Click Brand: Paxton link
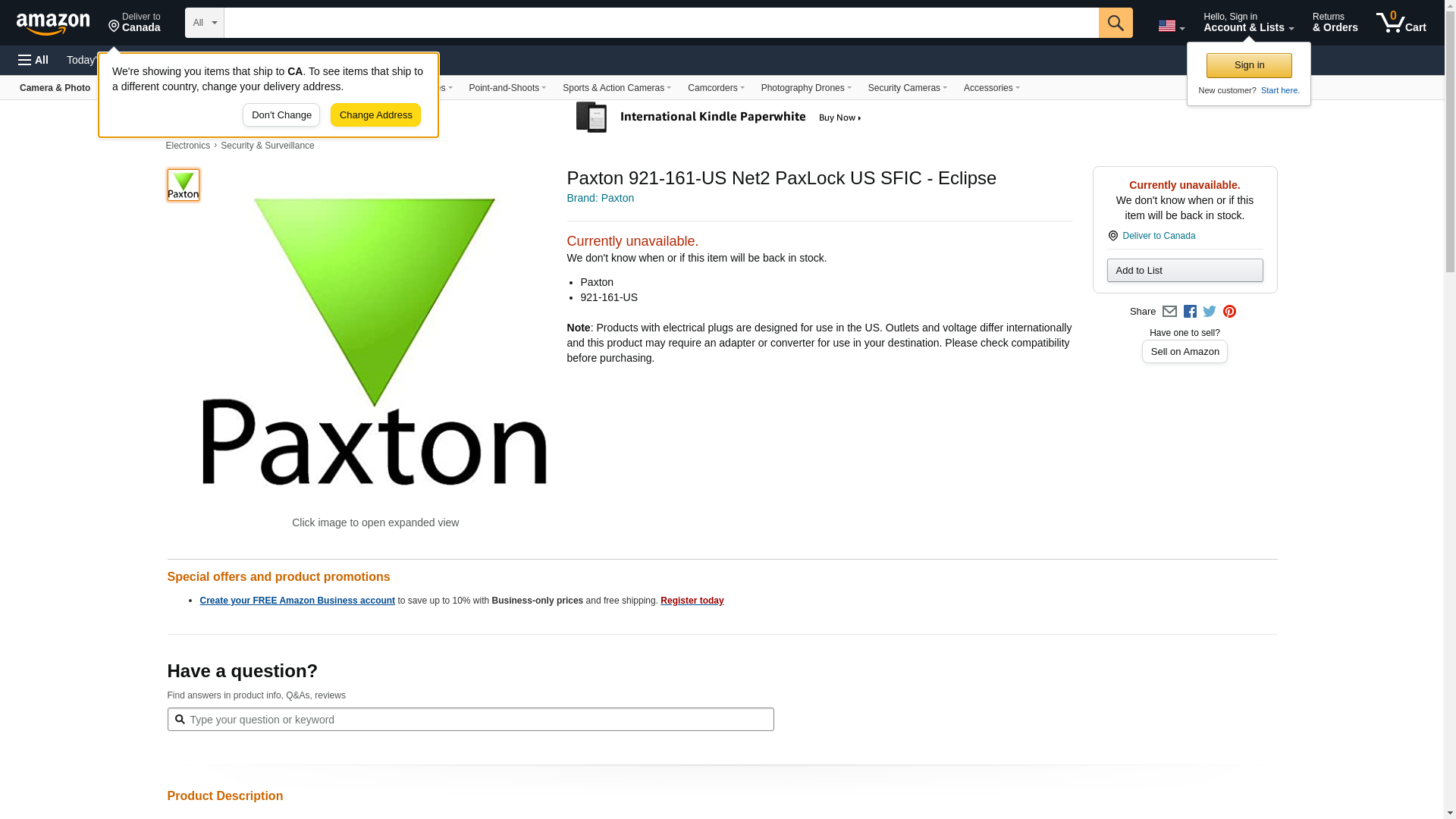This screenshot has width=1456, height=819. click(x=600, y=198)
